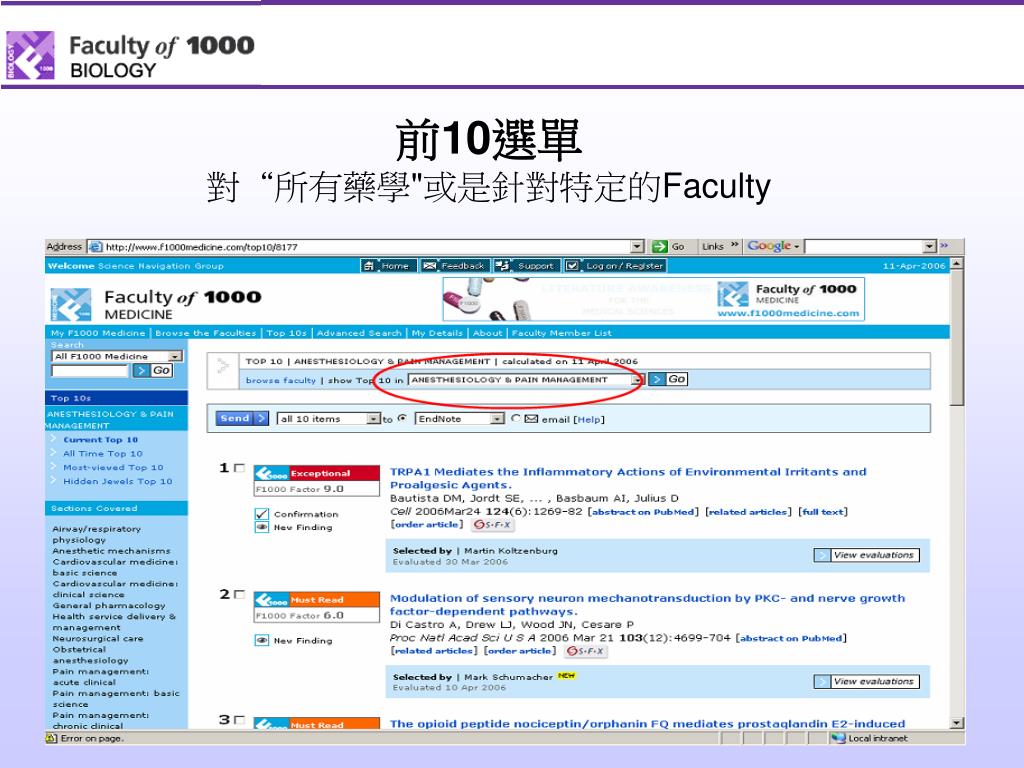Click the green Go arrow beside address bar

[660, 246]
